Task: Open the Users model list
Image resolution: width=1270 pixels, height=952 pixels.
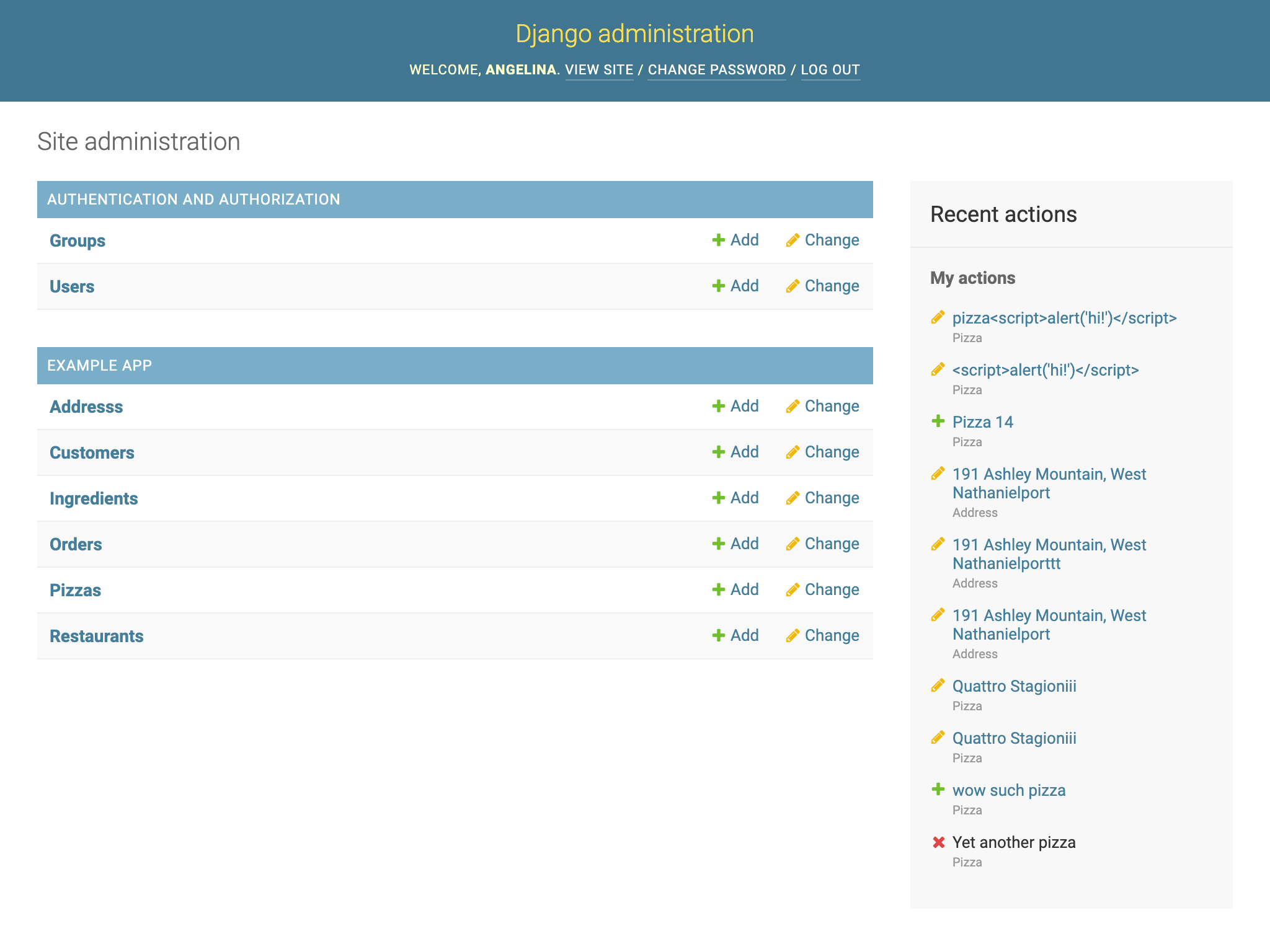Action: 72,286
